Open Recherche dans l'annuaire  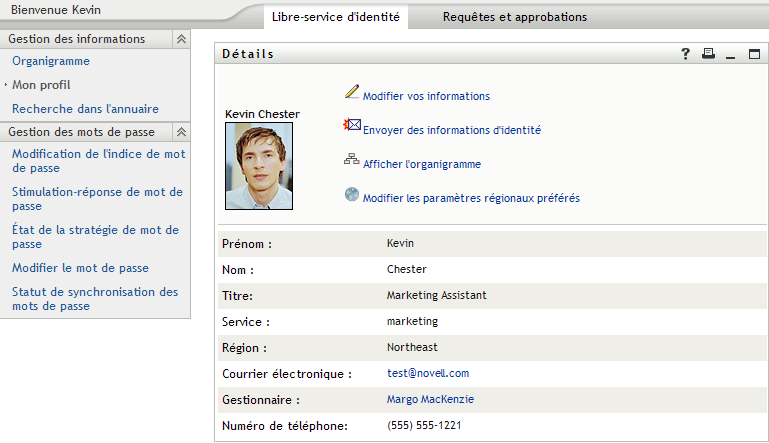[85, 109]
